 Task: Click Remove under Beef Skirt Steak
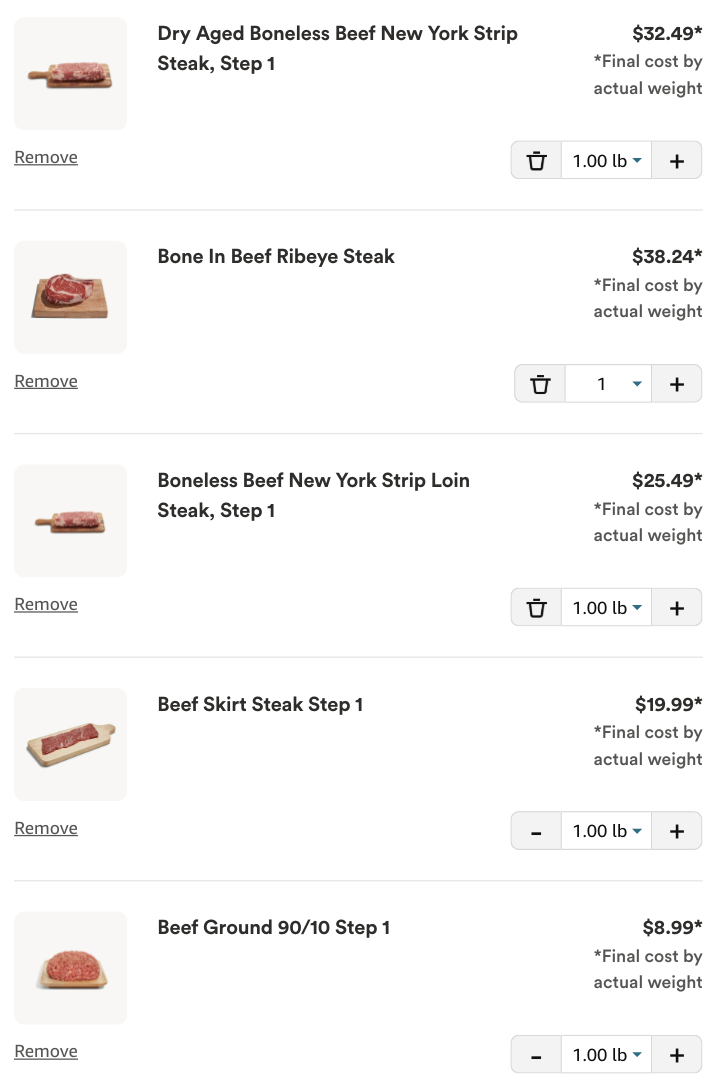tap(46, 828)
